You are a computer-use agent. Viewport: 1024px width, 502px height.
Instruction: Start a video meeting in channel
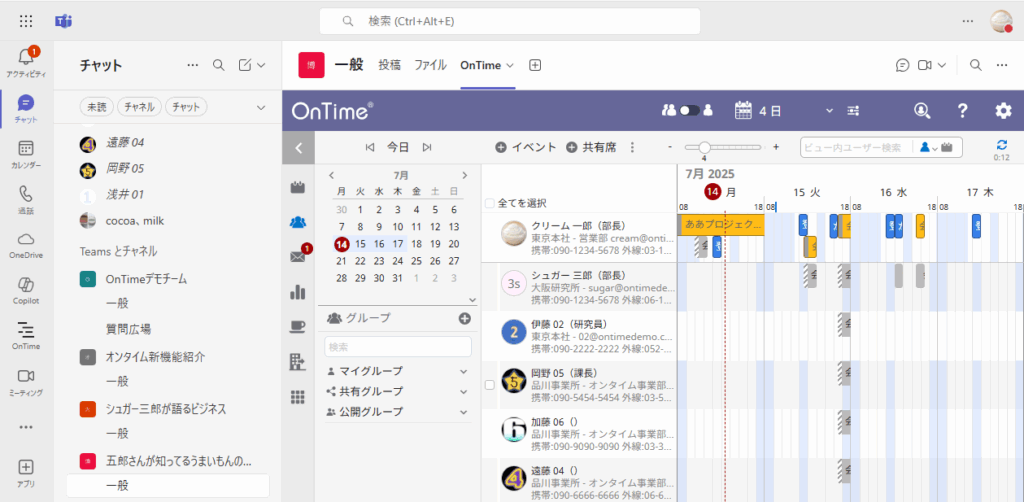(924, 65)
